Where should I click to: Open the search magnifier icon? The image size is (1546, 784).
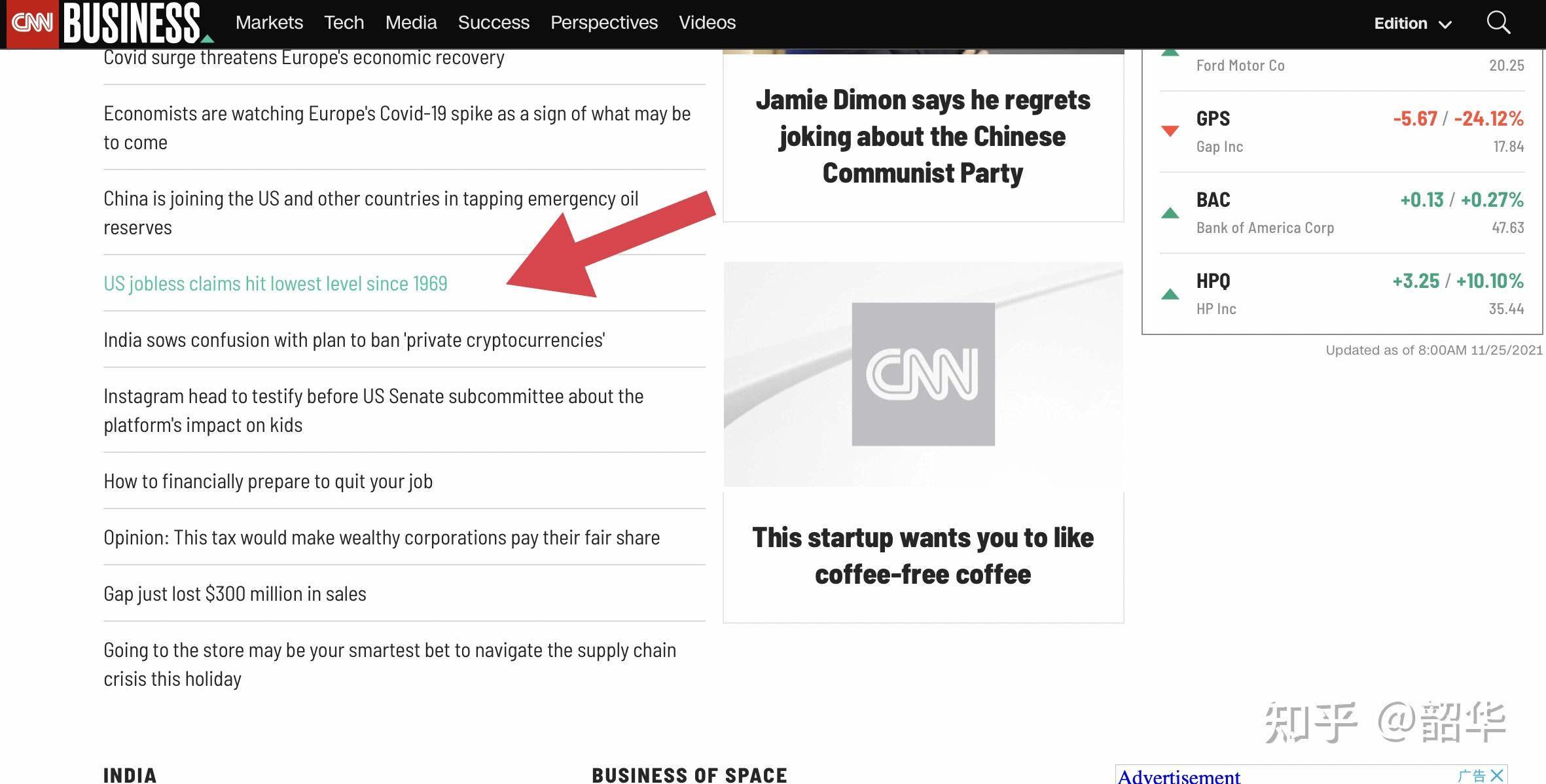(x=1498, y=23)
